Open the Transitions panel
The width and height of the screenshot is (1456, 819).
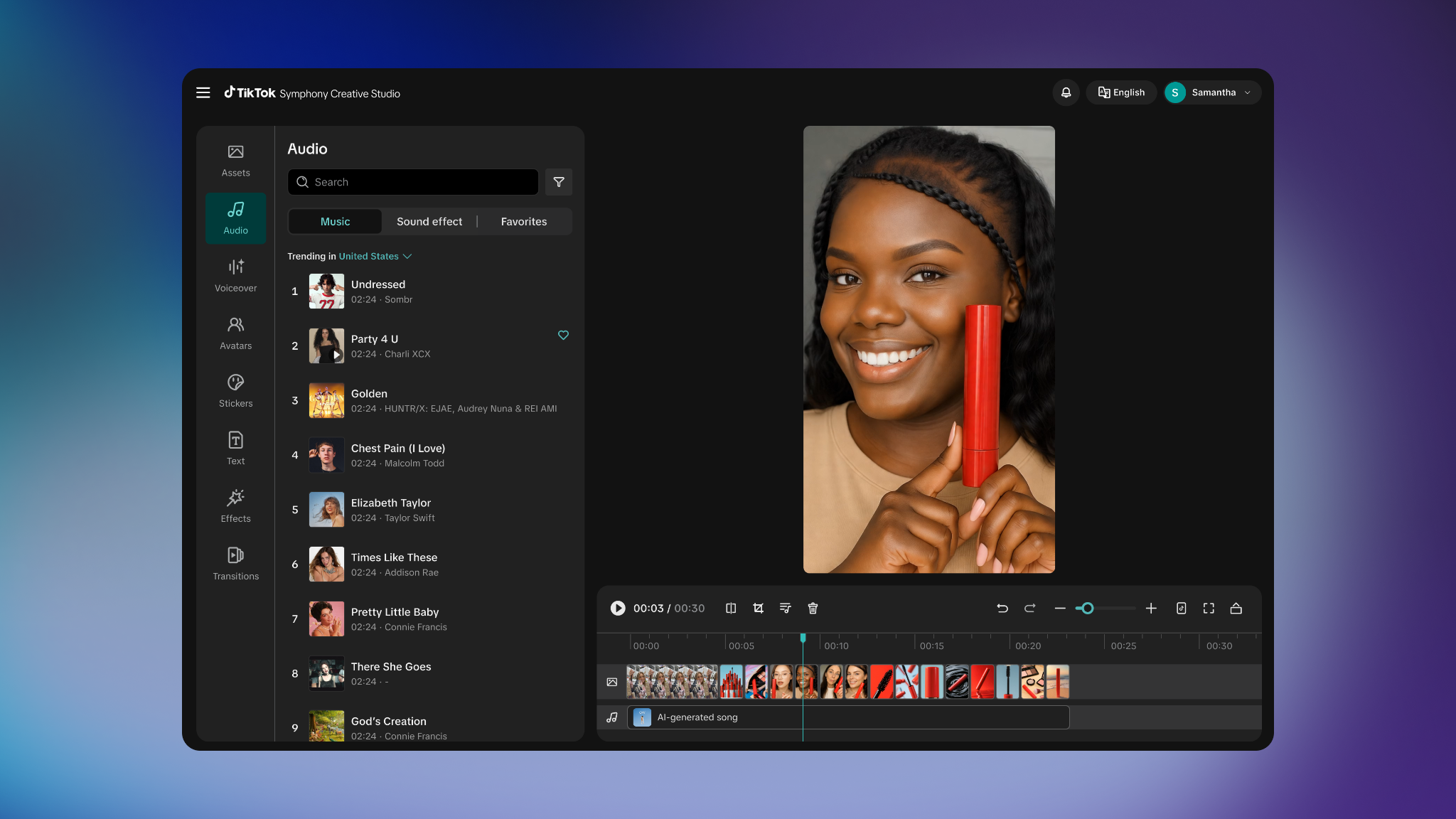[235, 563]
